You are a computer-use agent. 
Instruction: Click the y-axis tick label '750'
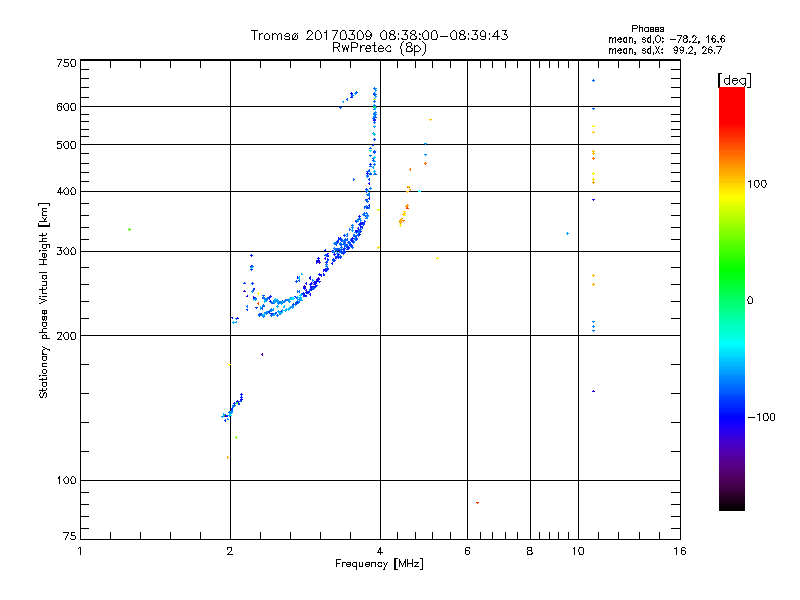coord(66,63)
